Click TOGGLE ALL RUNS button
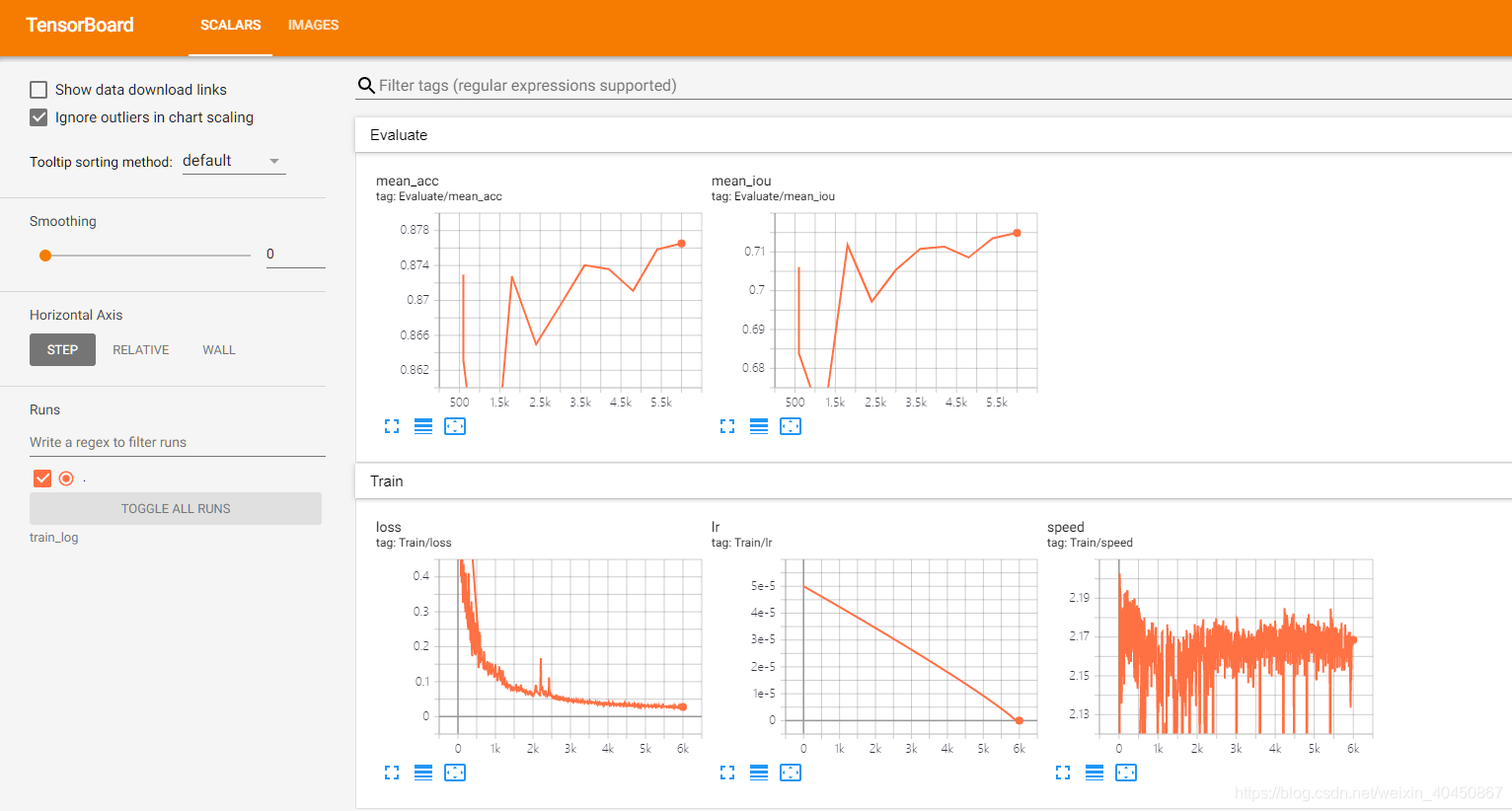 pyautogui.click(x=176, y=509)
